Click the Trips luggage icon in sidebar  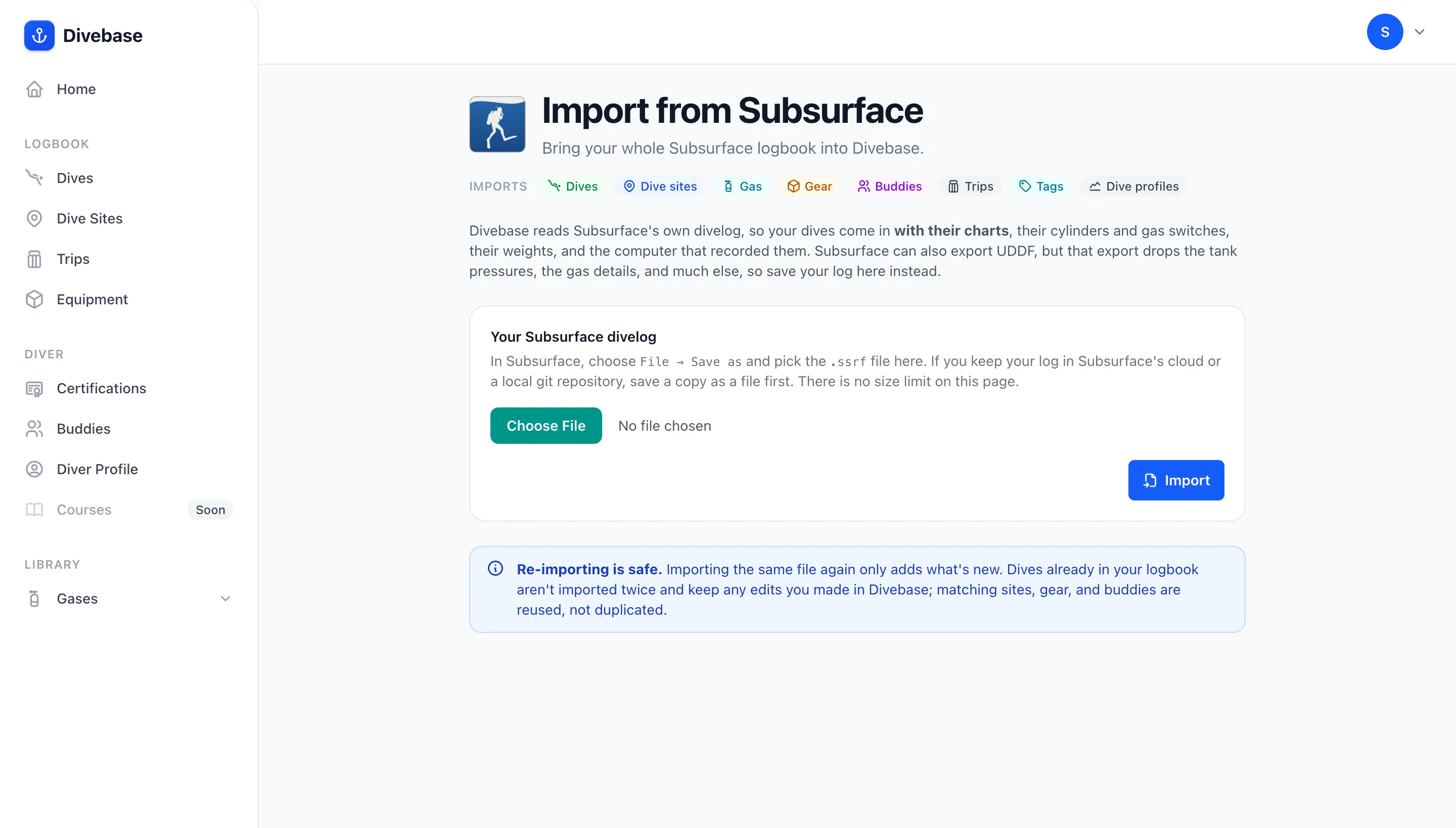pyautogui.click(x=34, y=259)
